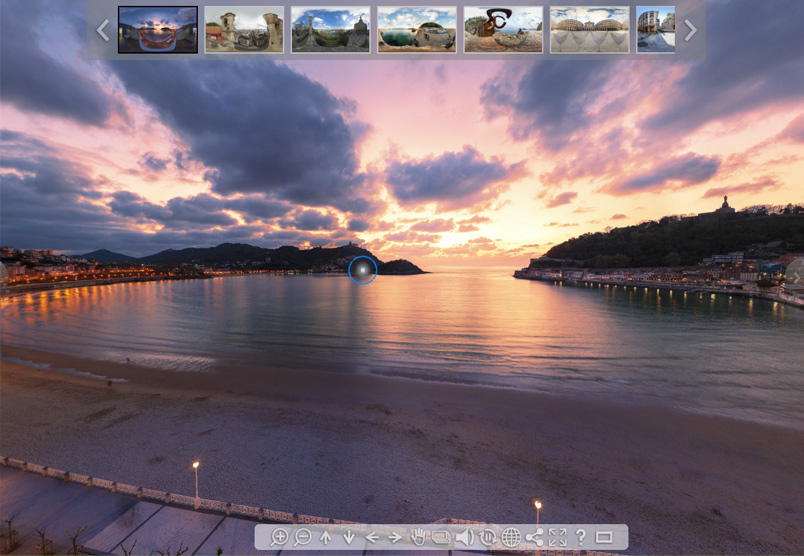Mute sound with the speaker icon
This screenshot has width=804, height=556.
coord(465,537)
